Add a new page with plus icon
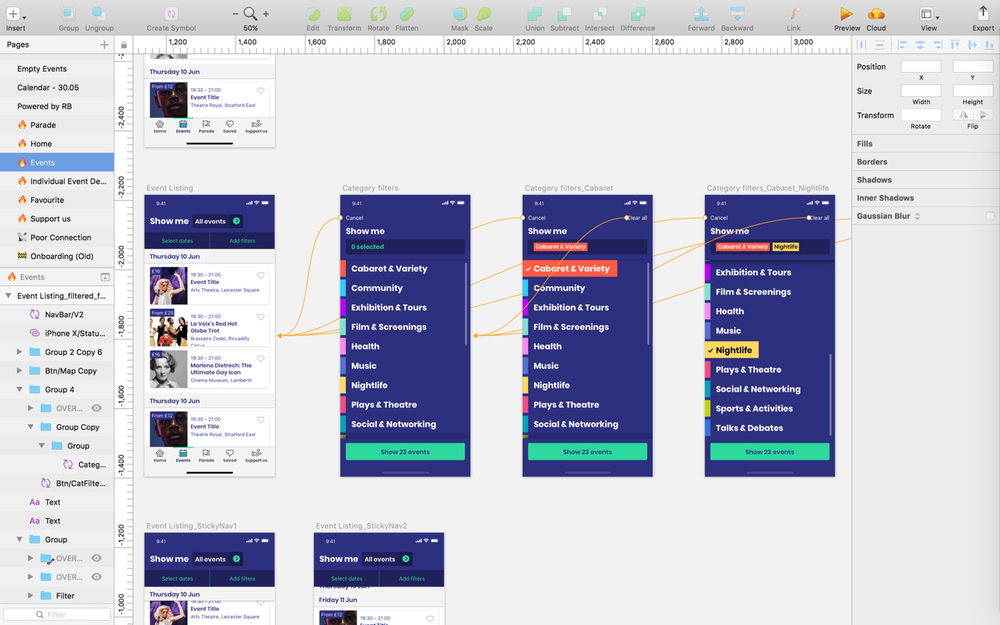The width and height of the screenshot is (1000, 625). 104,45
